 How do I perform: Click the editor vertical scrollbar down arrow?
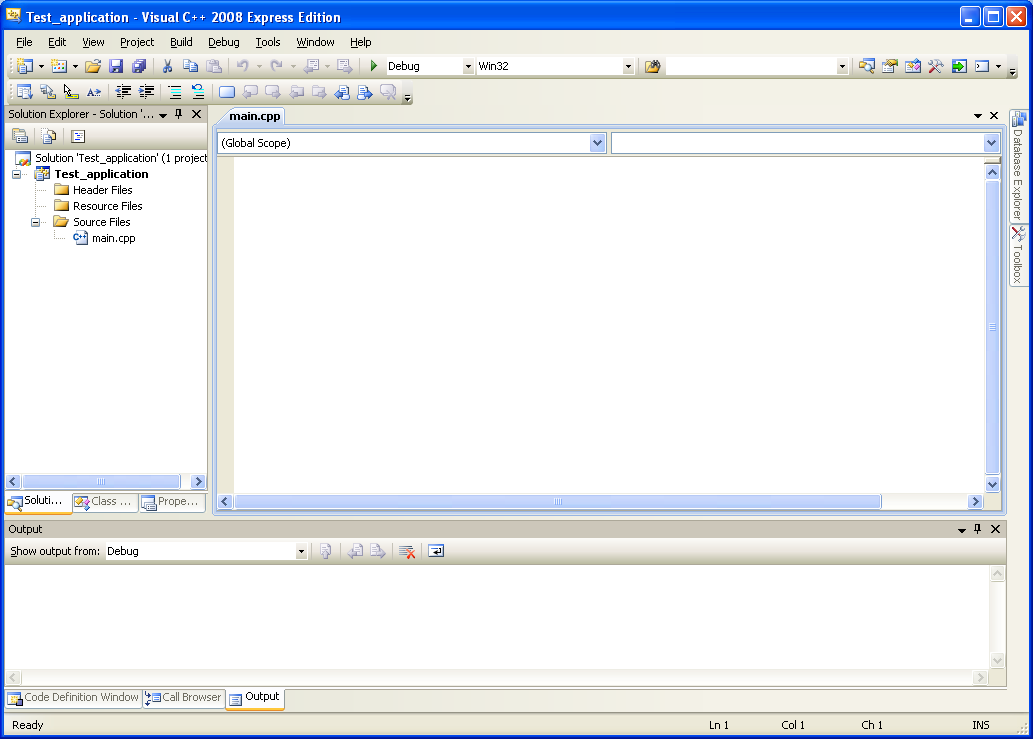pos(992,484)
